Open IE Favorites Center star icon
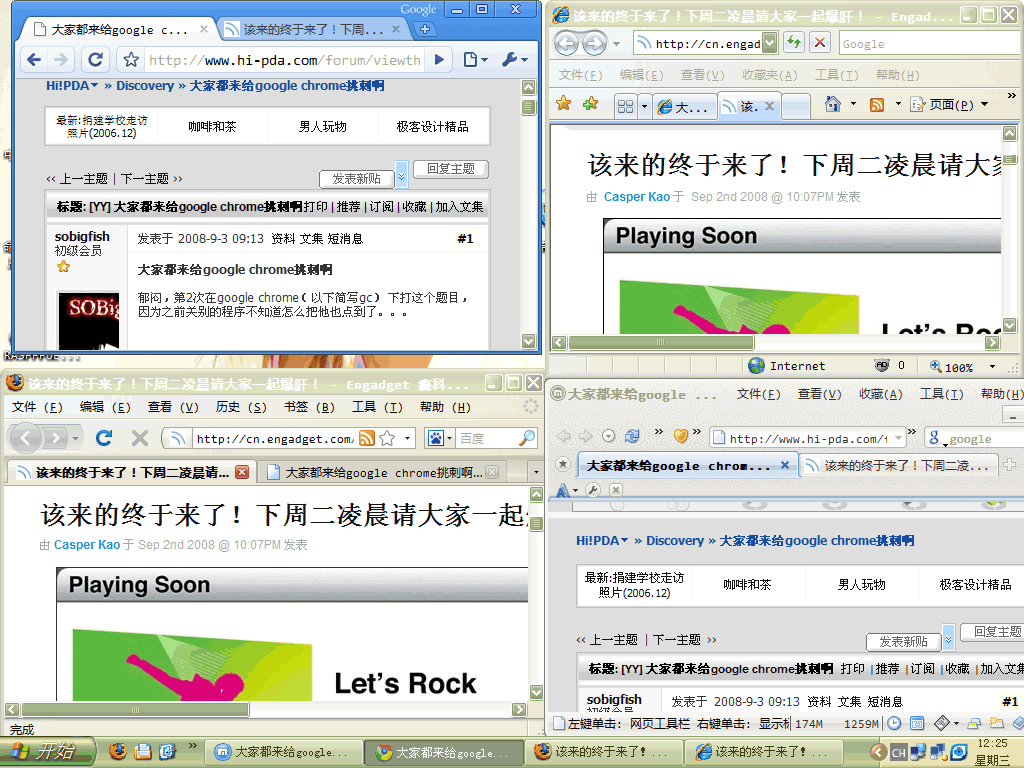The width and height of the screenshot is (1024, 768). click(x=564, y=103)
